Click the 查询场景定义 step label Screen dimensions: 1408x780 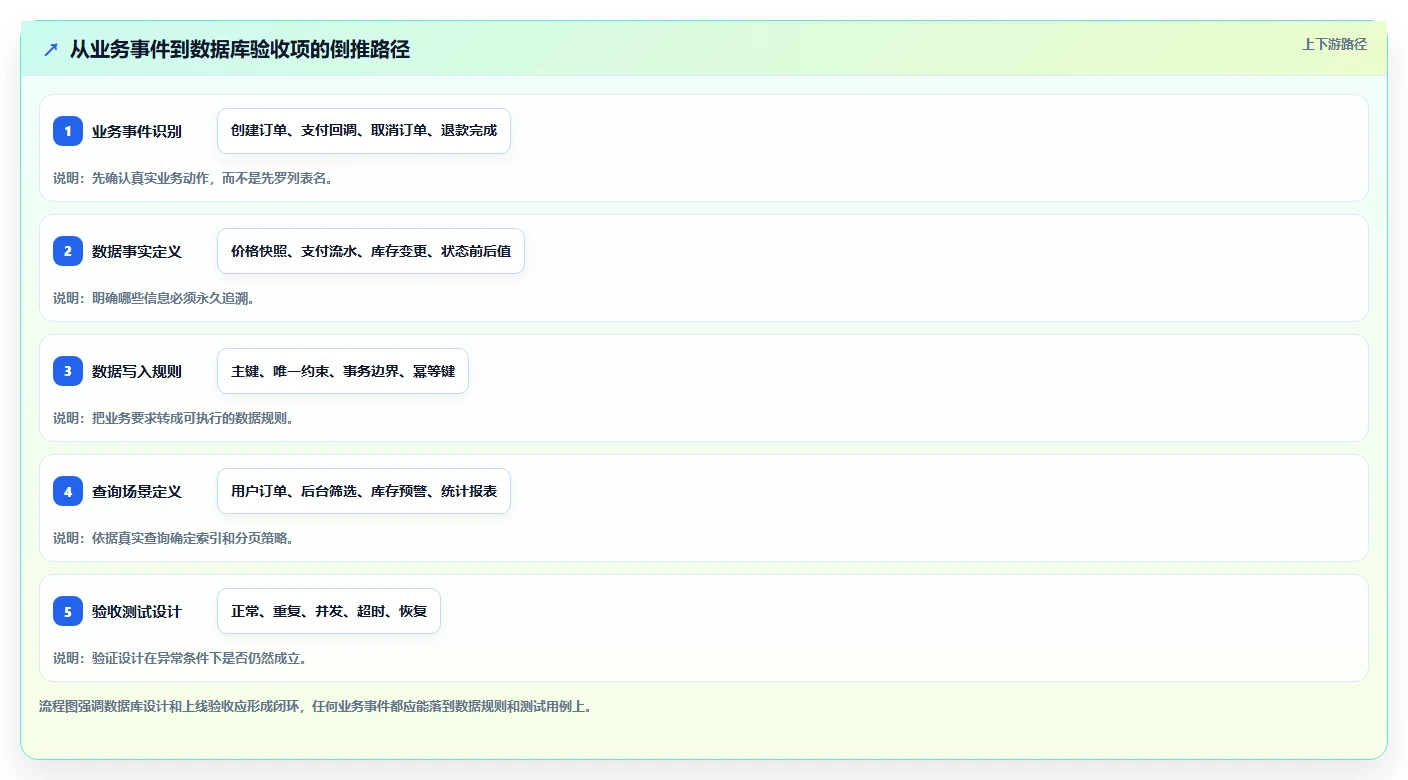point(137,491)
